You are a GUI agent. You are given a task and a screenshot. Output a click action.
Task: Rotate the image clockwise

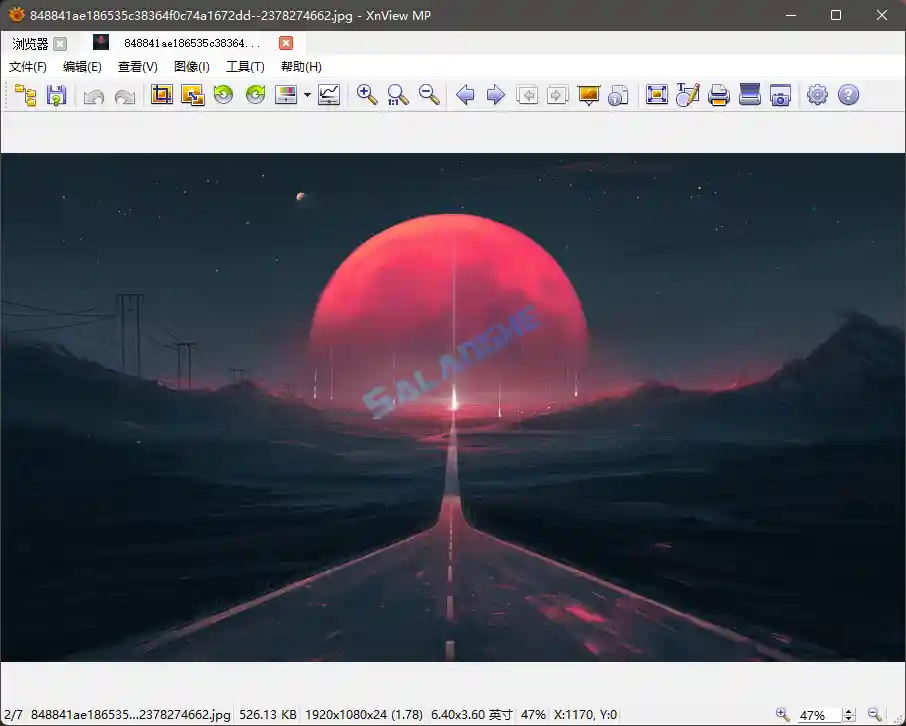255,95
